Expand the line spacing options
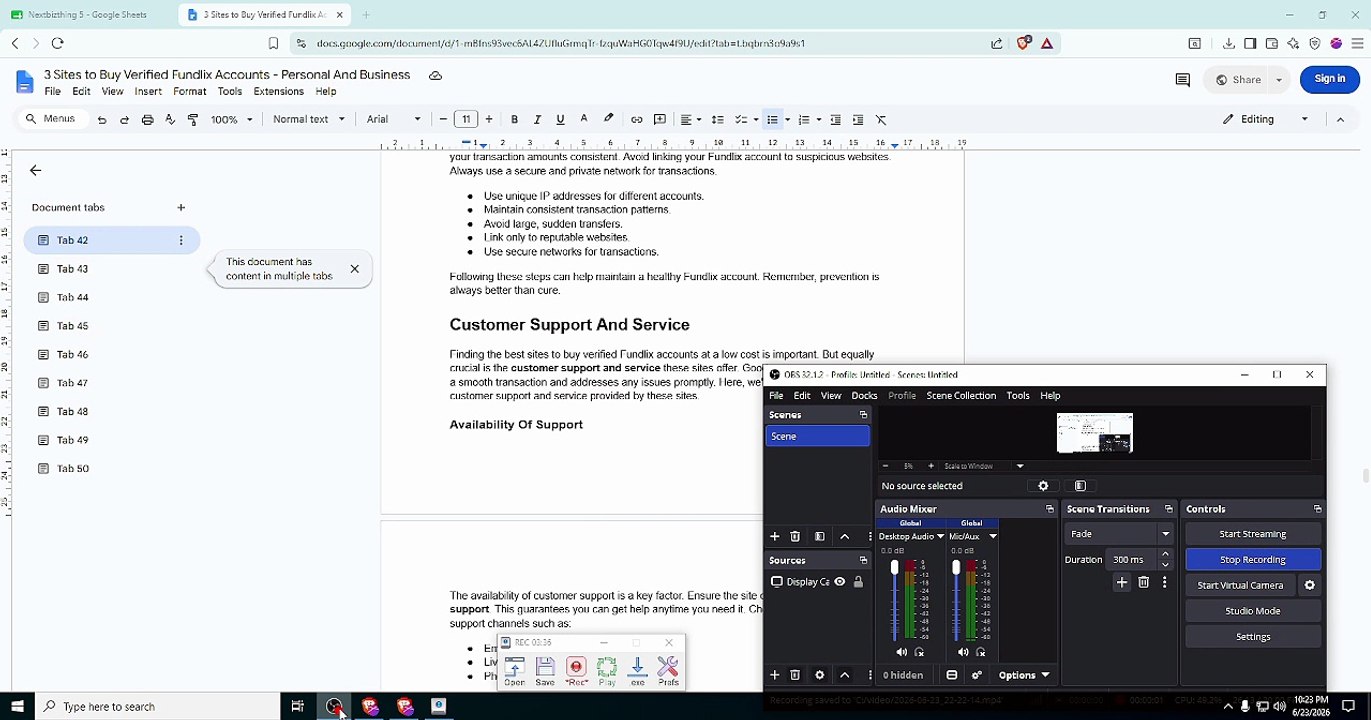The height and width of the screenshot is (720, 1371). click(717, 120)
